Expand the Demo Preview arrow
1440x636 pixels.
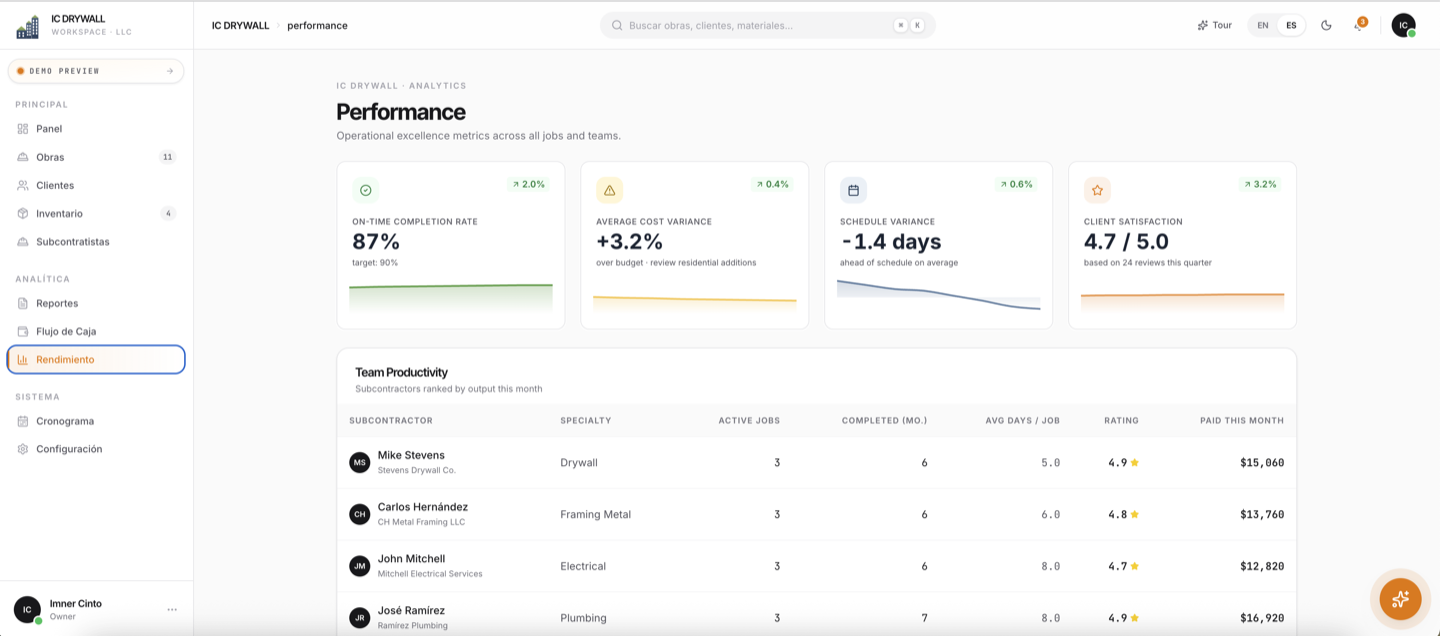(170, 71)
